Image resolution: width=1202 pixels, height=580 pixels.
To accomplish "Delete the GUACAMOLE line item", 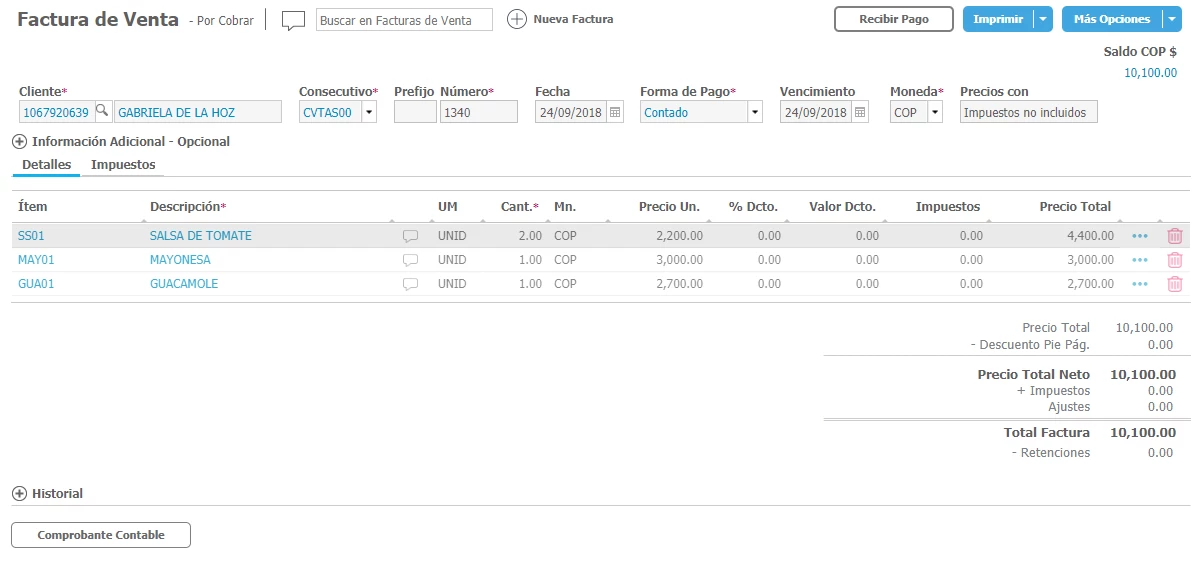I will (x=1174, y=284).
